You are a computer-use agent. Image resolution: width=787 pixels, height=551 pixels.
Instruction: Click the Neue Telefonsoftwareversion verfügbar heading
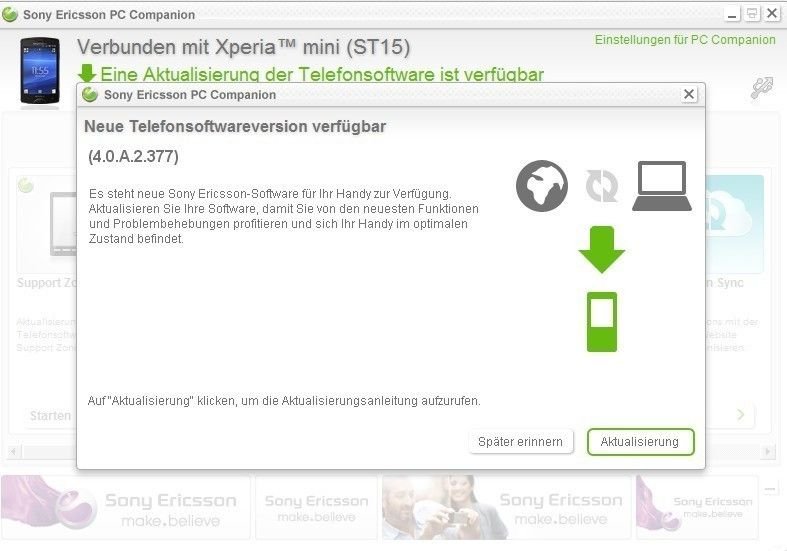[235, 126]
